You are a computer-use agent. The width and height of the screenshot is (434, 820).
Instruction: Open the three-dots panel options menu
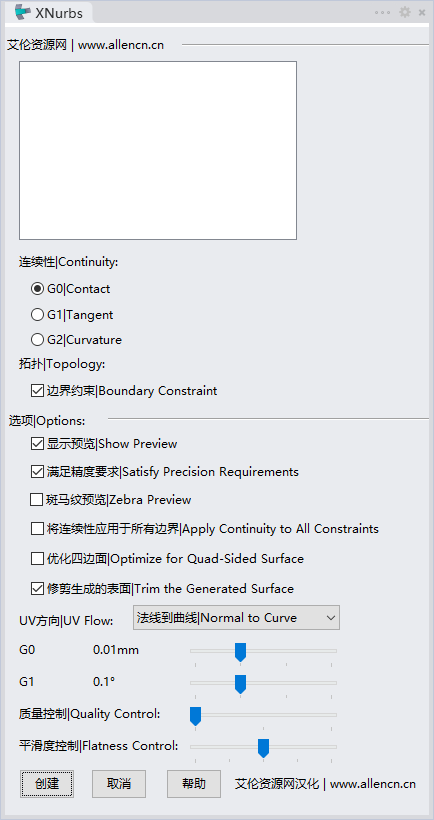tap(383, 13)
